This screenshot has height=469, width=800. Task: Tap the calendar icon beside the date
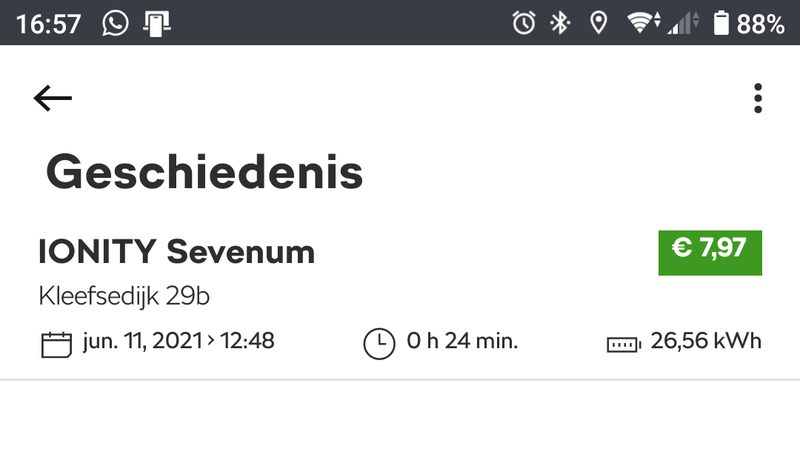pos(56,344)
